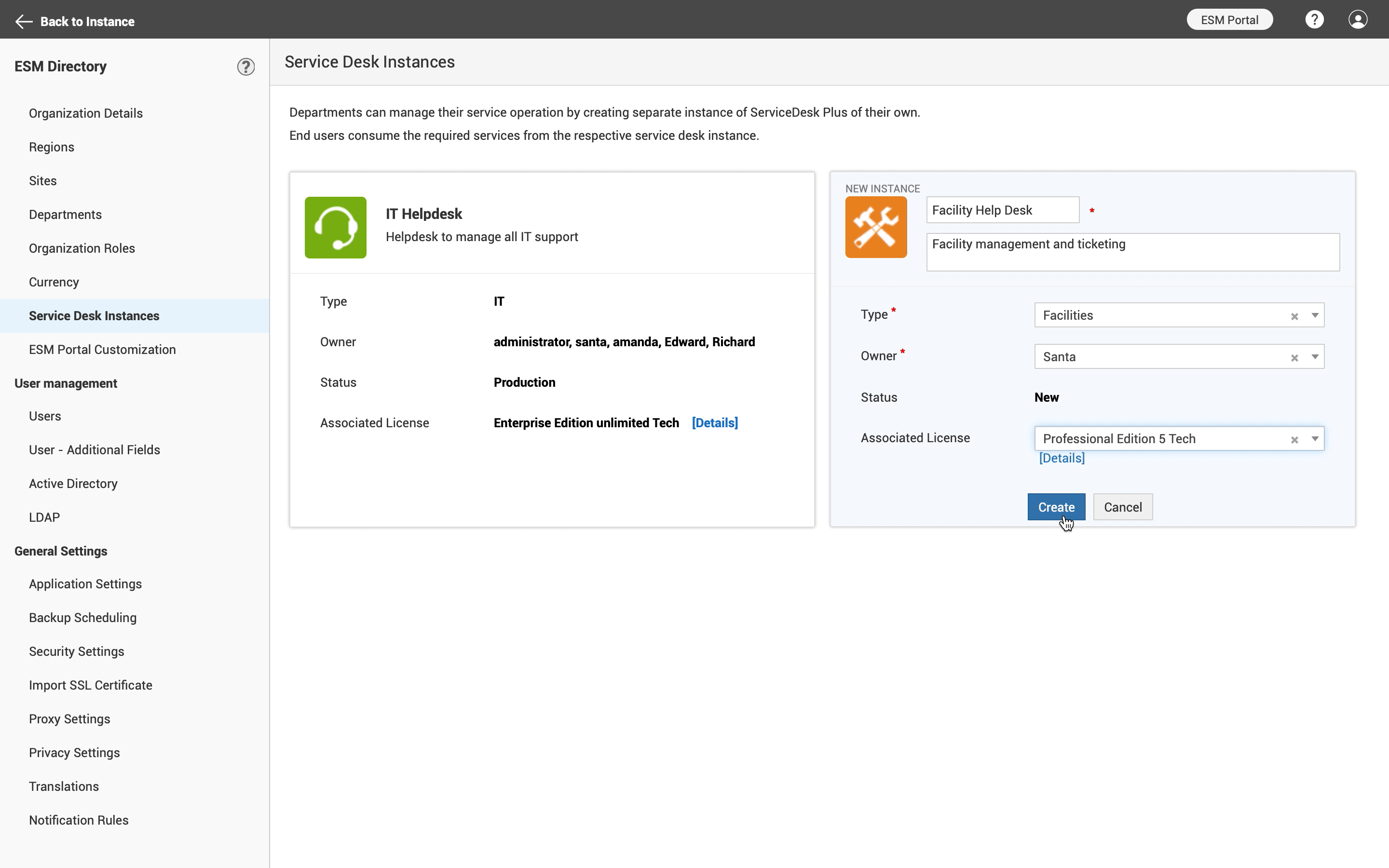Clear the Professional Edition license selection
This screenshot has width=1389, height=868.
click(x=1294, y=440)
